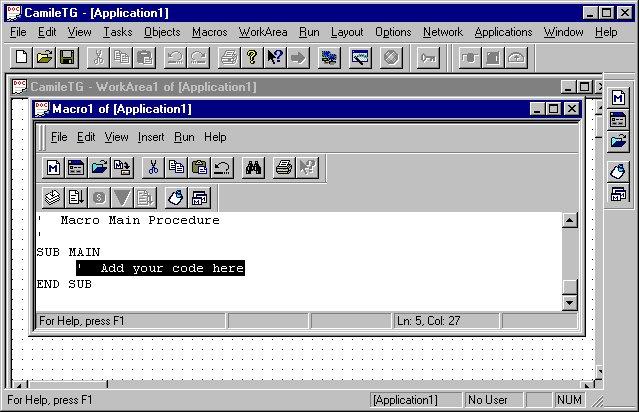
Task: Click the open folder icon in right sidebar
Action: (618, 142)
